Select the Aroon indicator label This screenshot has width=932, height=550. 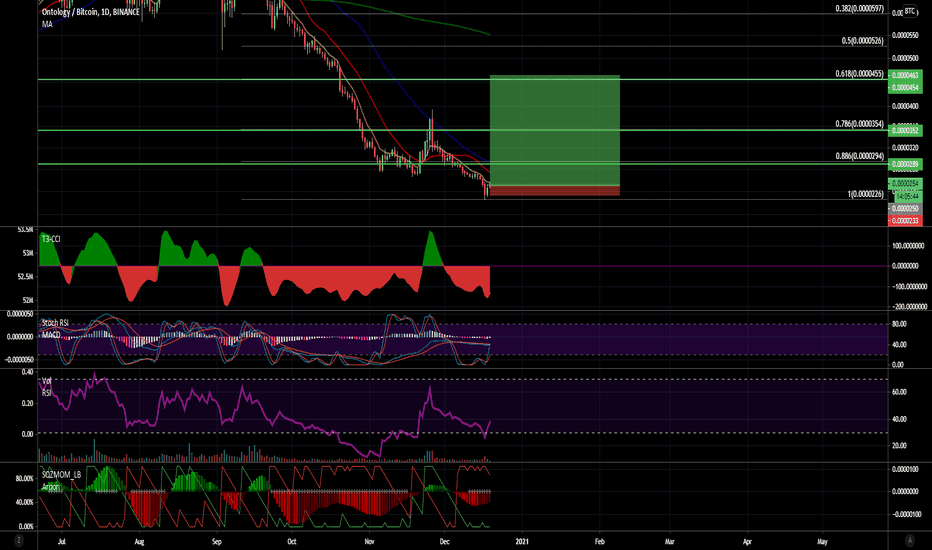[51, 487]
